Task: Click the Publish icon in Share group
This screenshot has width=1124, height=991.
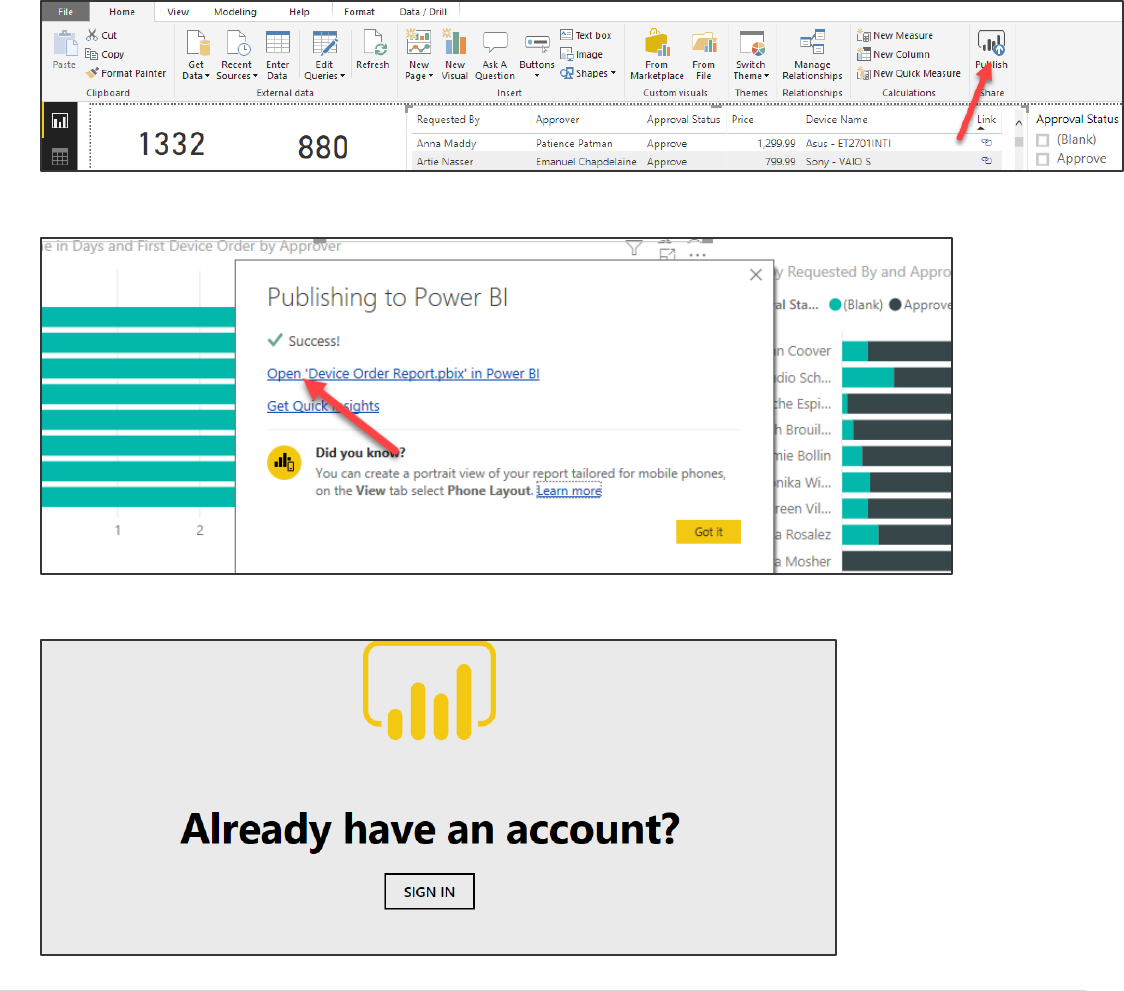Action: (991, 43)
